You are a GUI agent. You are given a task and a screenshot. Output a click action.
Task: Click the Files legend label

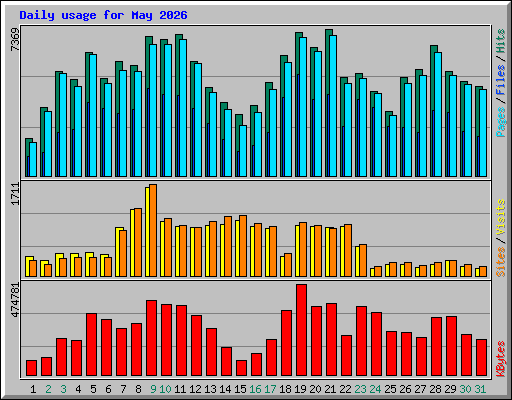click(501, 80)
